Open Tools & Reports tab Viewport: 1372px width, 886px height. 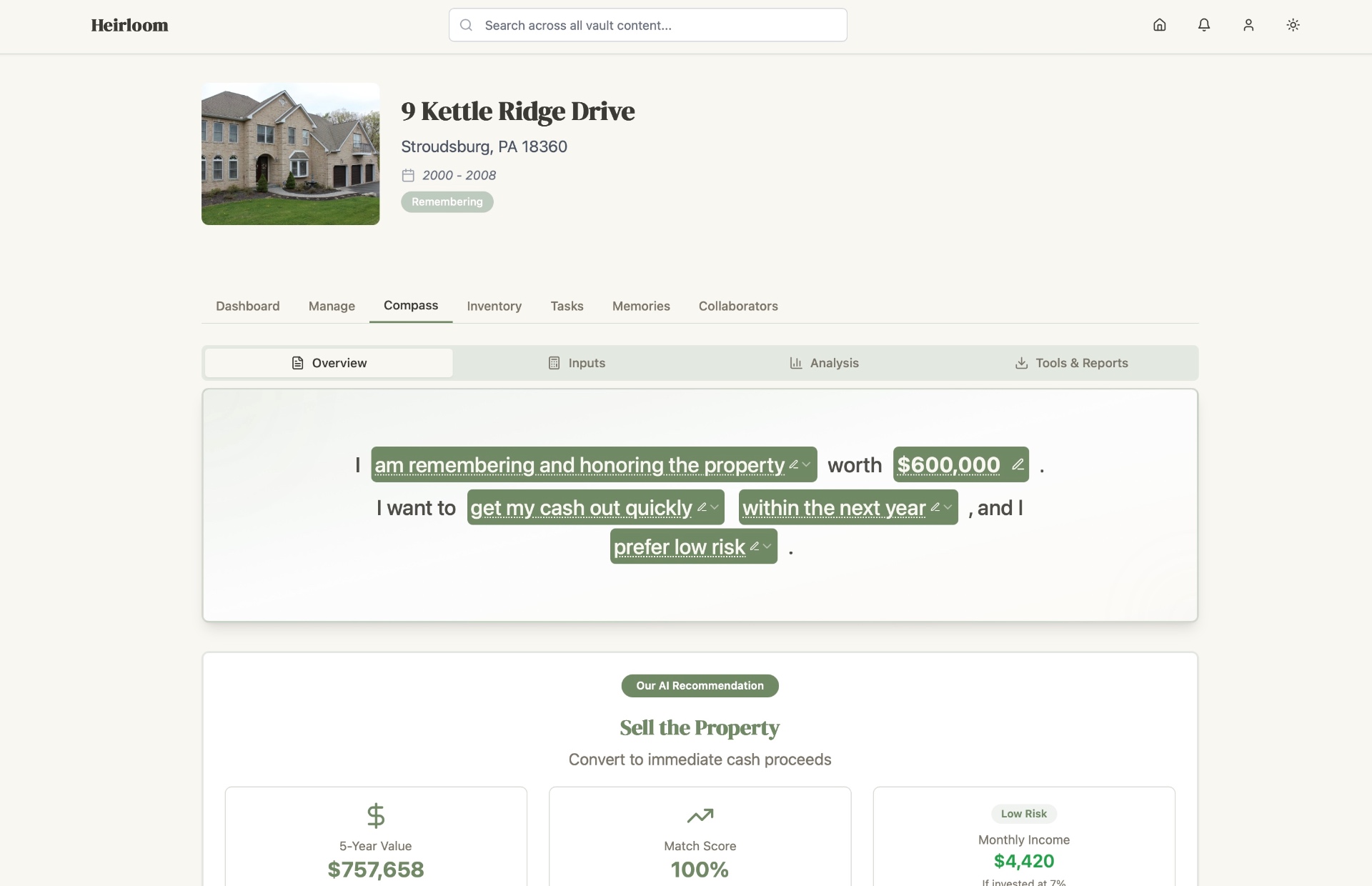tap(1071, 363)
